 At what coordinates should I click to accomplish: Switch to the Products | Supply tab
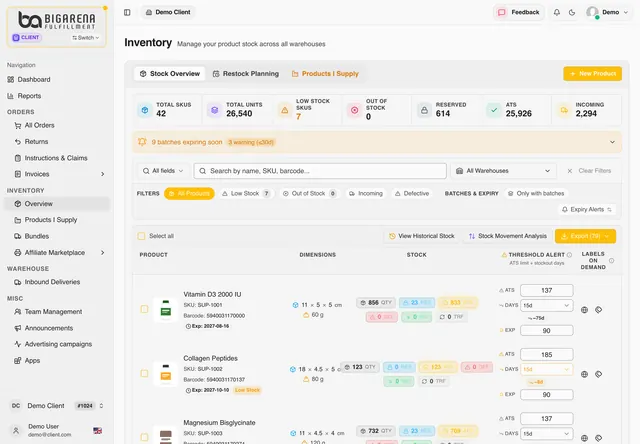pyautogui.click(x=325, y=74)
